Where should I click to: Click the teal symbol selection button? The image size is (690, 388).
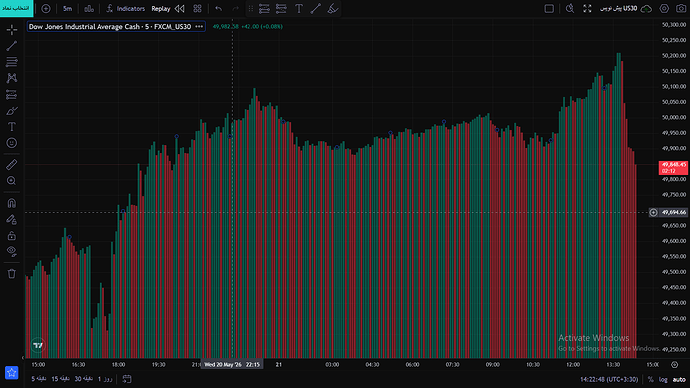pos(16,8)
